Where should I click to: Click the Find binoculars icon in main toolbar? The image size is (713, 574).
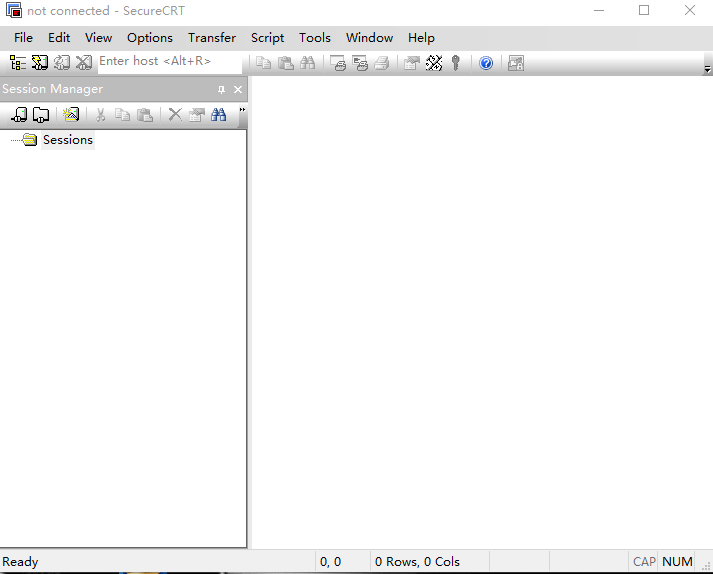point(307,63)
